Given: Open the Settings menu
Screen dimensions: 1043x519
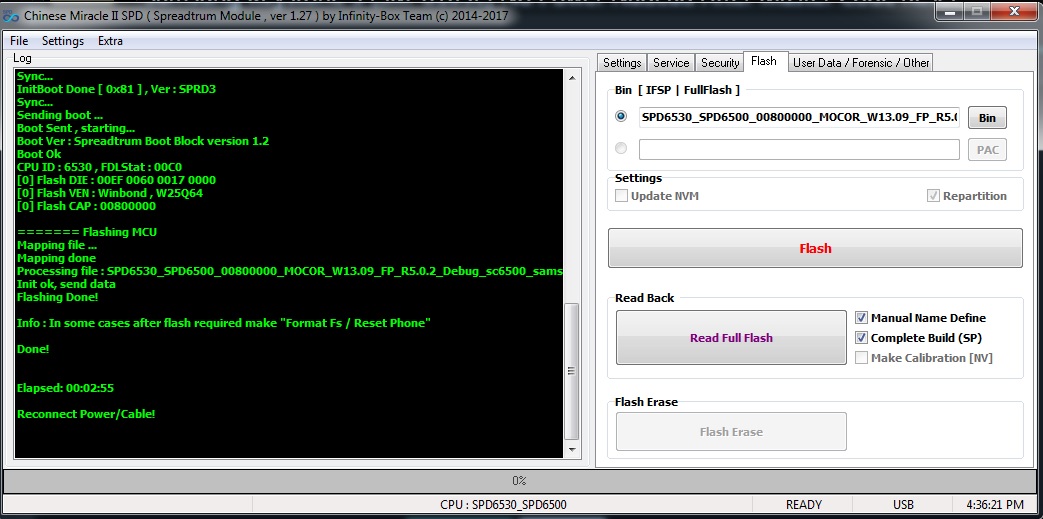Looking at the screenshot, I should click(63, 41).
